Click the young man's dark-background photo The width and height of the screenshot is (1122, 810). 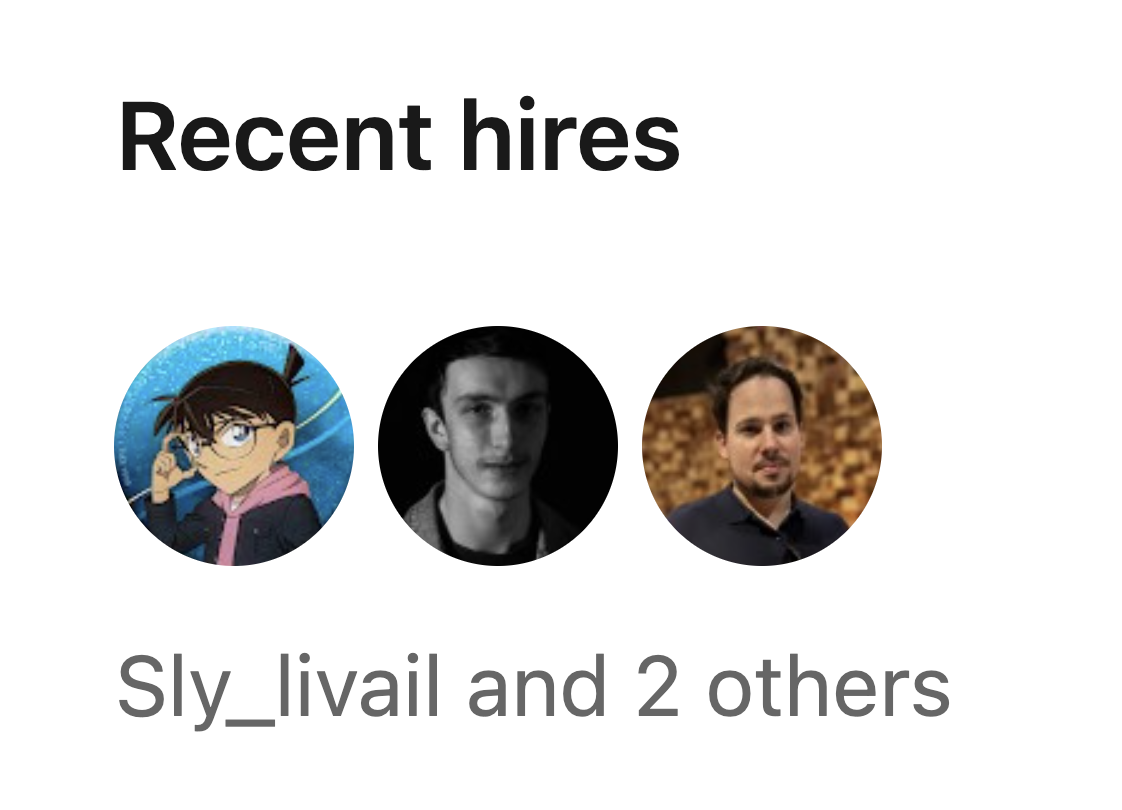click(498, 446)
